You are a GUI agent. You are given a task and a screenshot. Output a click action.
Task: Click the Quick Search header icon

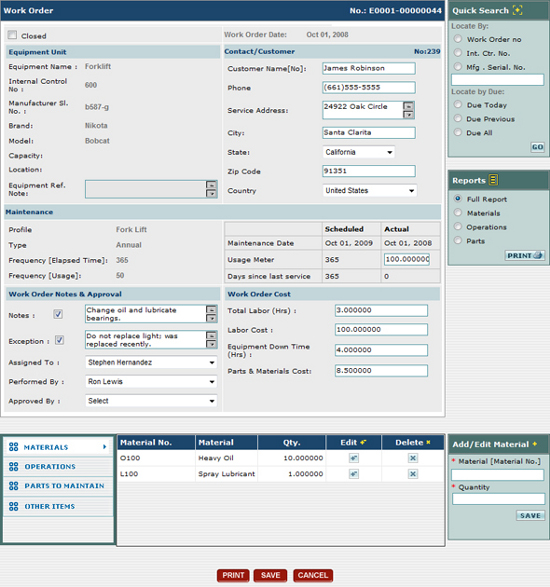517,10
